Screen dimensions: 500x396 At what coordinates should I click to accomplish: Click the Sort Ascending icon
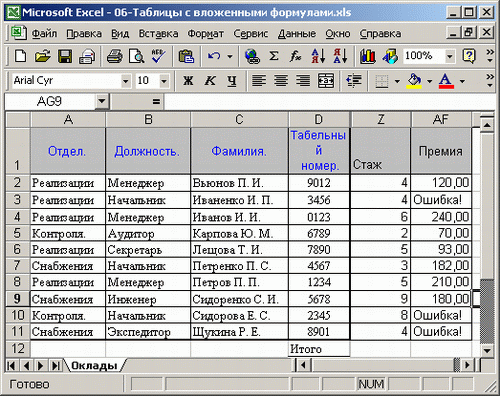[318, 56]
